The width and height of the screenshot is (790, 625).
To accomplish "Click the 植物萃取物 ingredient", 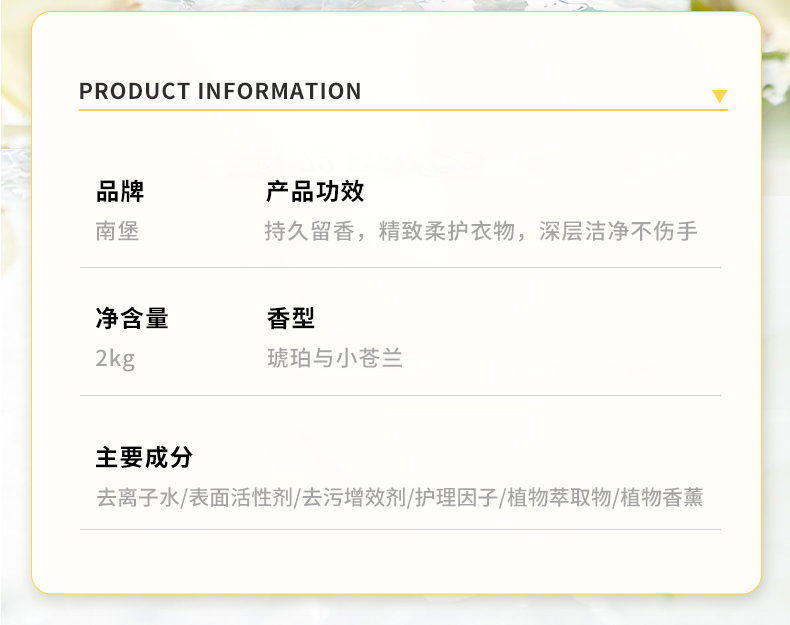I will (x=559, y=497).
